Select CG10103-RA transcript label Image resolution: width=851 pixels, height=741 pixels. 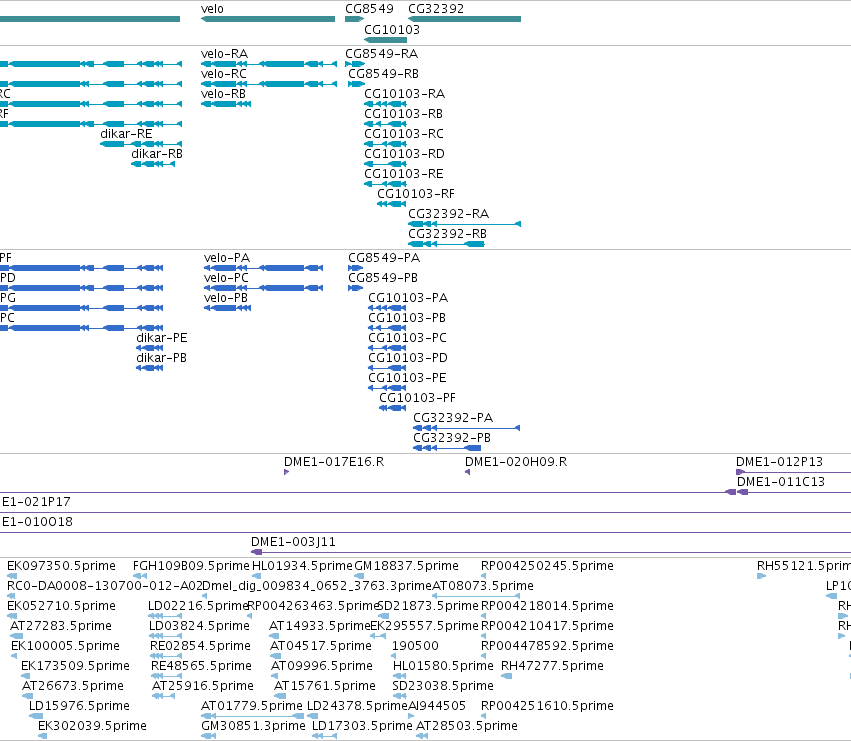click(x=404, y=94)
